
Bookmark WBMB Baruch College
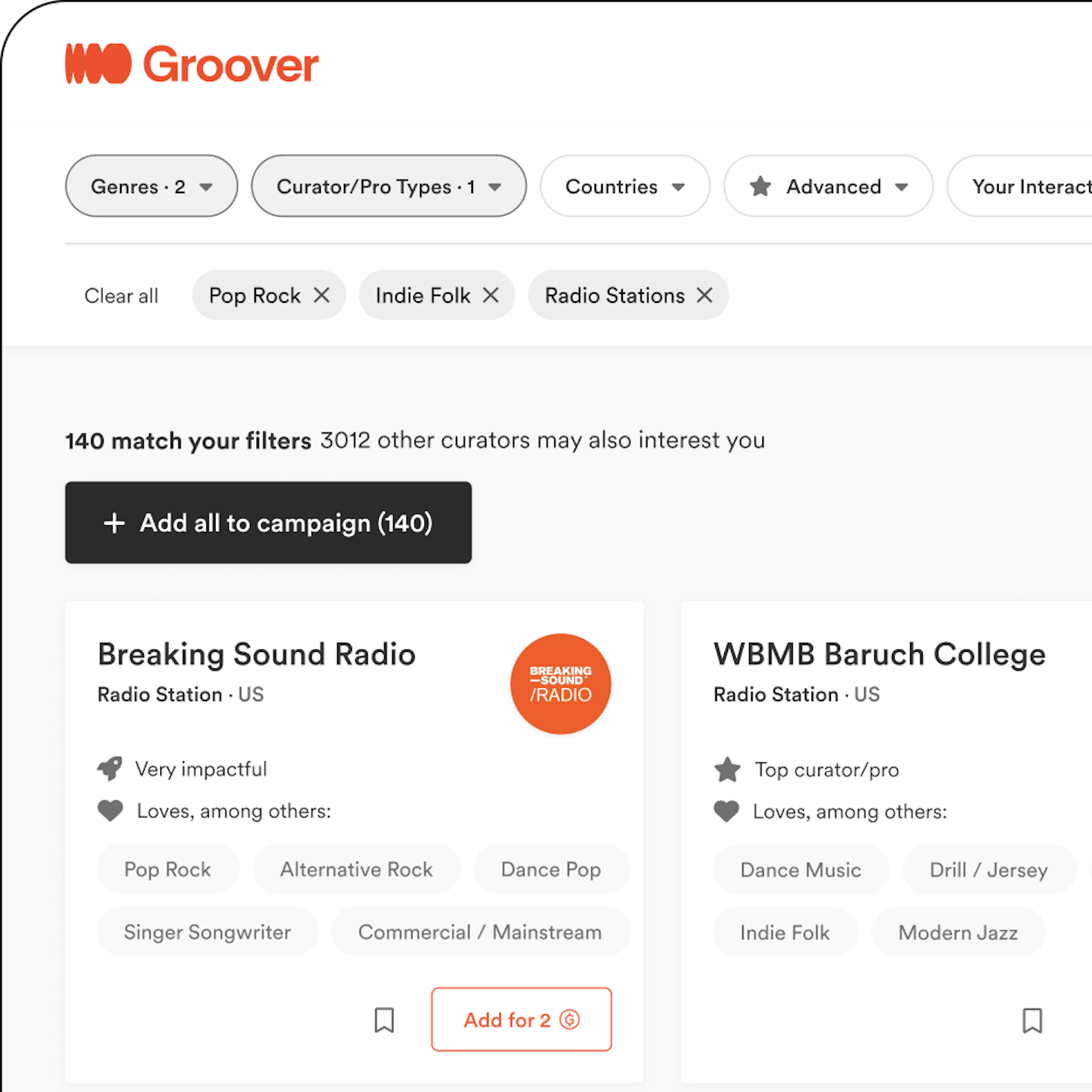click(x=1032, y=1020)
